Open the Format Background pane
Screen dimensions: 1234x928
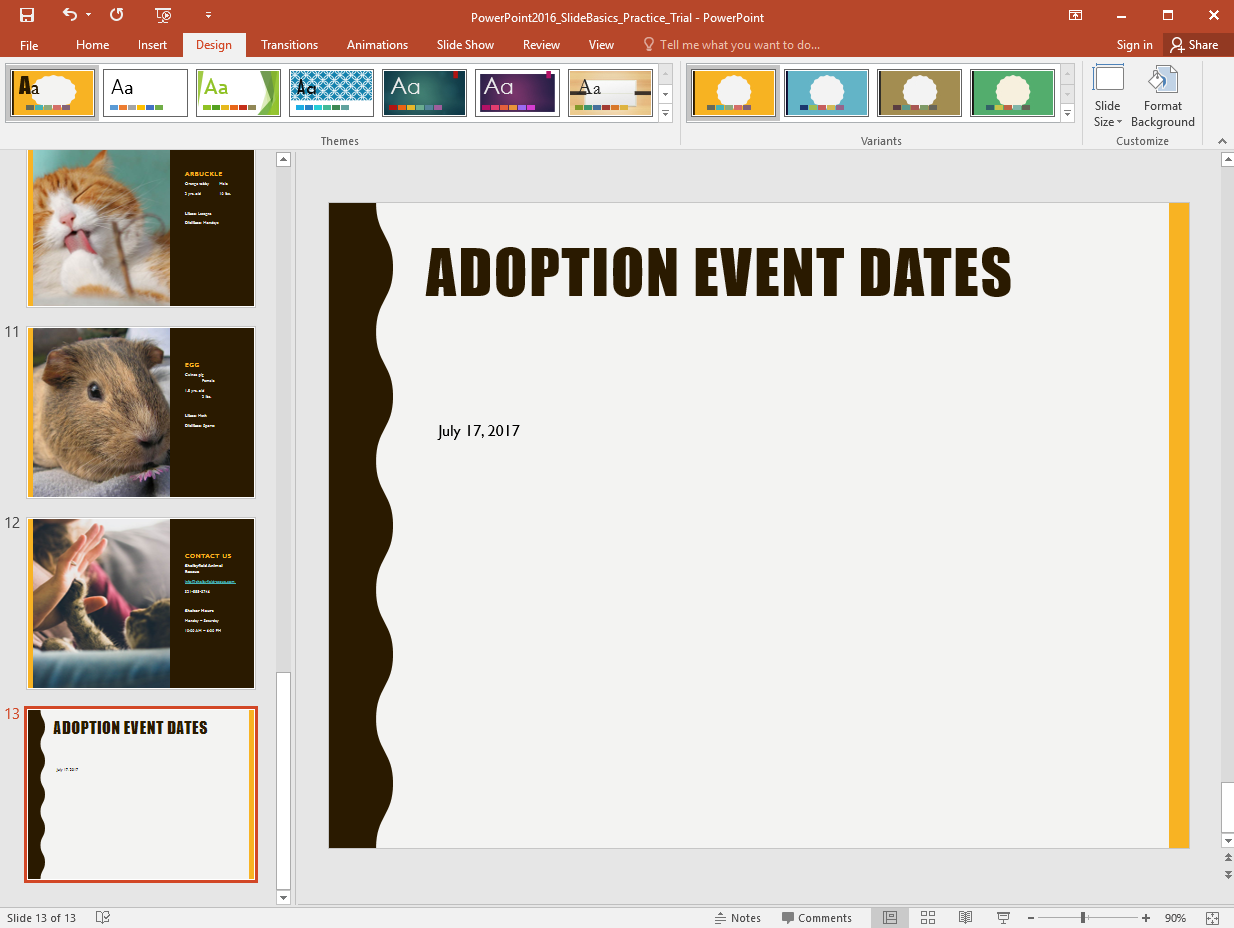(x=1162, y=97)
